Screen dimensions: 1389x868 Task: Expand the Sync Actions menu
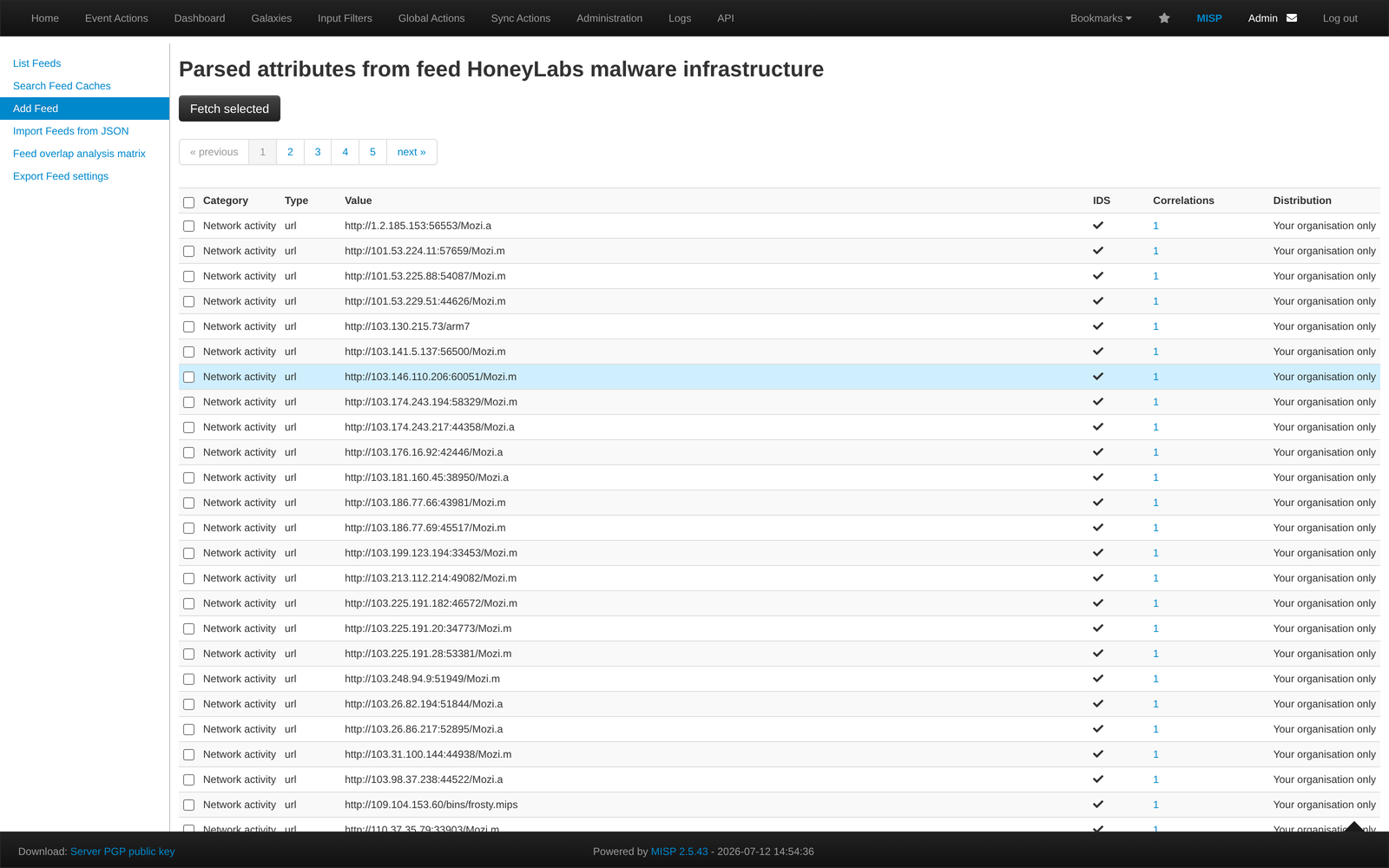tap(520, 18)
